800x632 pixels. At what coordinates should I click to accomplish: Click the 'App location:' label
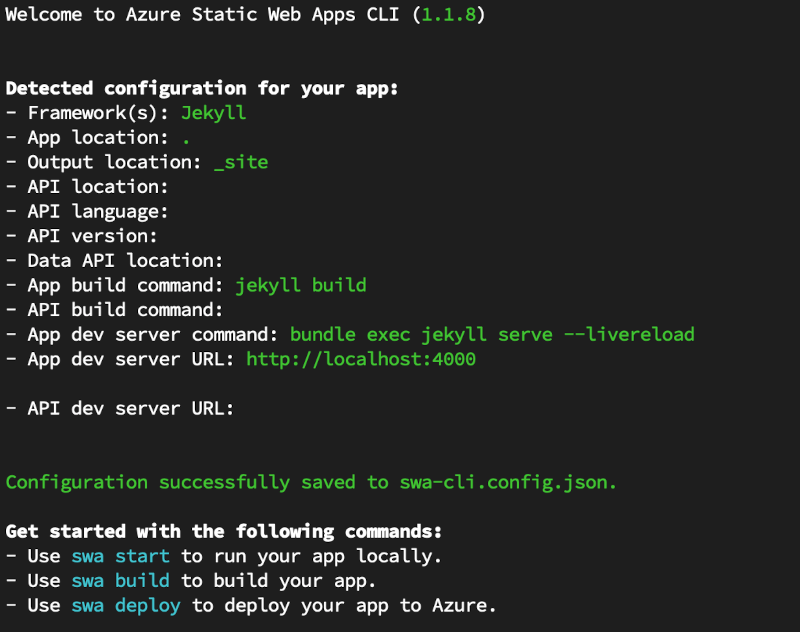coord(97,138)
